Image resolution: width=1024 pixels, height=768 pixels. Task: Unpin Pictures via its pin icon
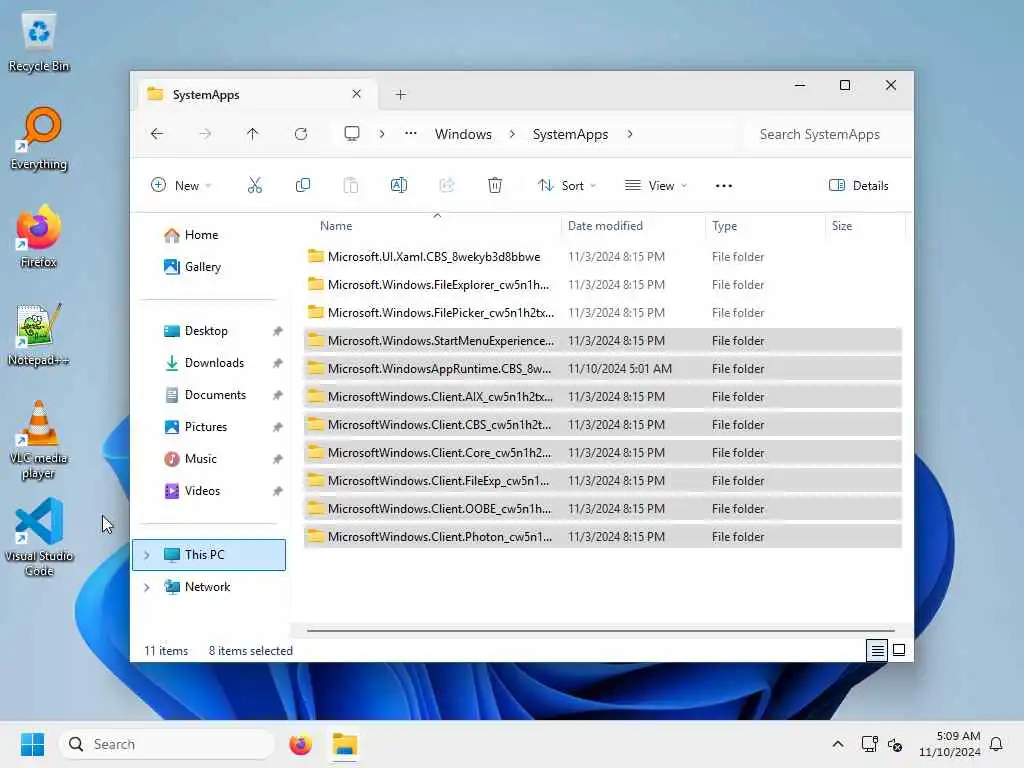pyautogui.click(x=278, y=427)
